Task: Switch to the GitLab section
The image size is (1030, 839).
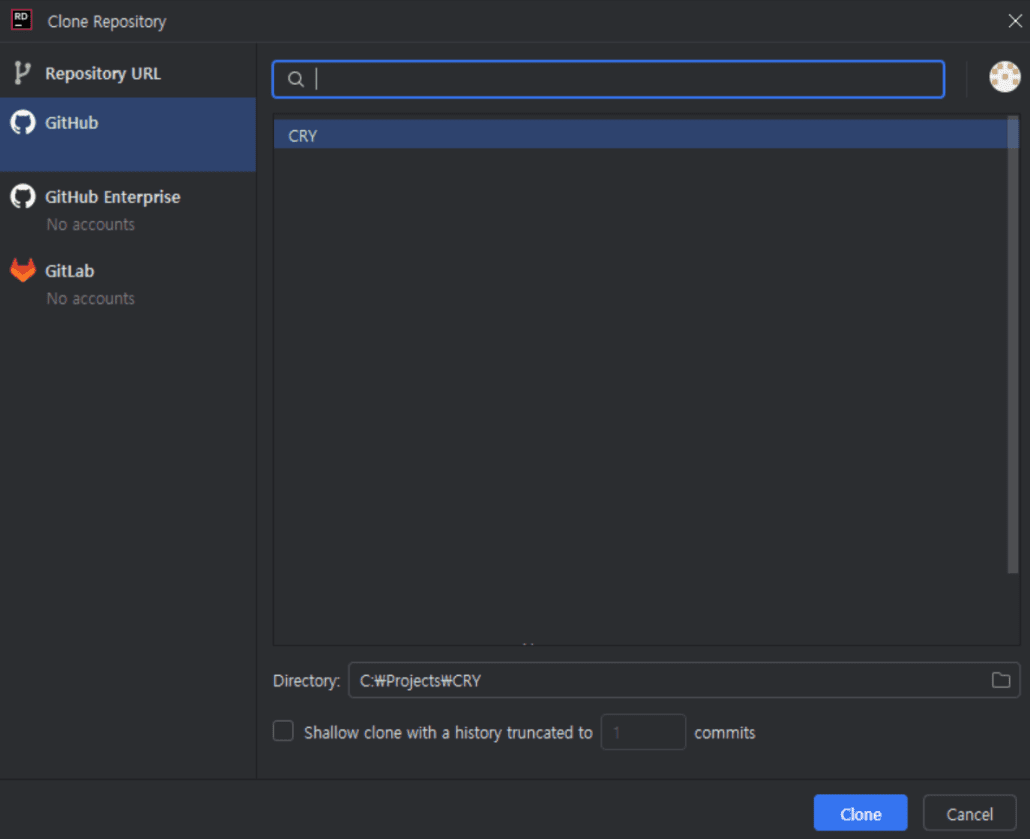Action: (127, 283)
